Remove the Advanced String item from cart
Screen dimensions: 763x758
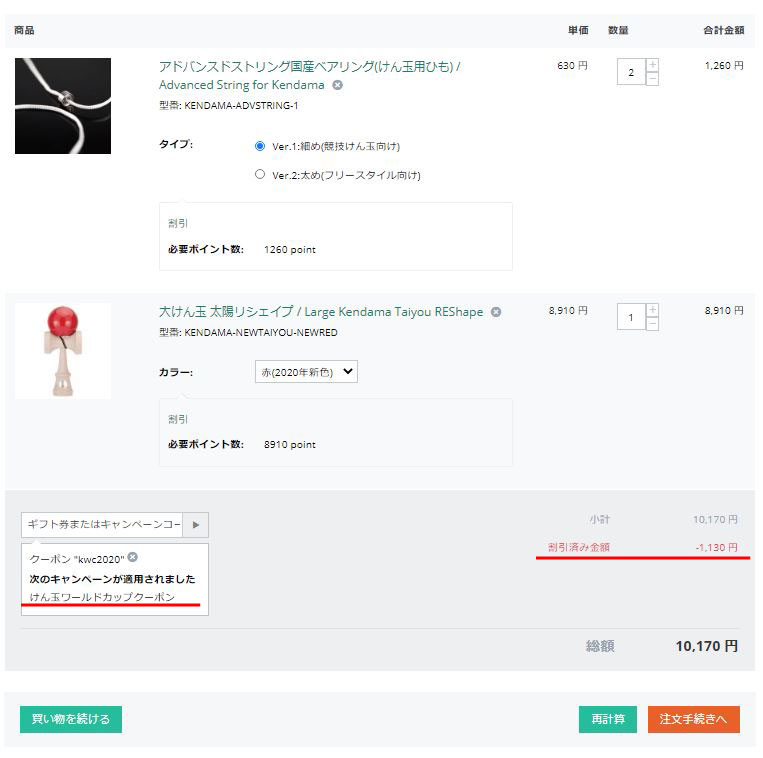337,86
